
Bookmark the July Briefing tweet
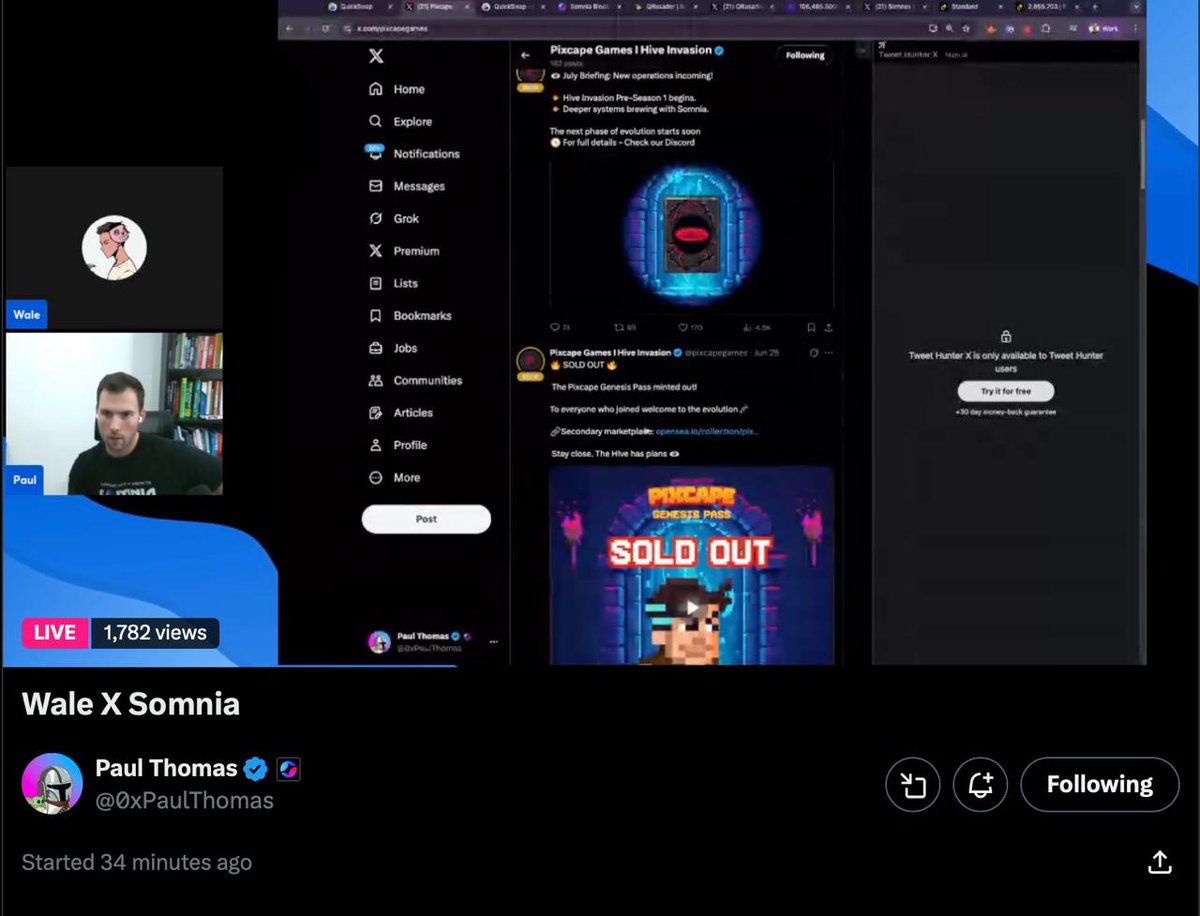(x=811, y=327)
